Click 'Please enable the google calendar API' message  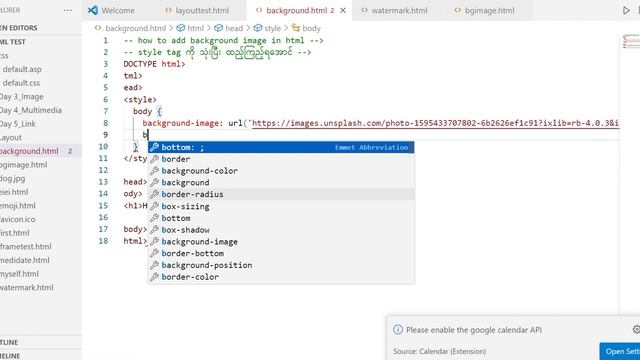(x=473, y=330)
